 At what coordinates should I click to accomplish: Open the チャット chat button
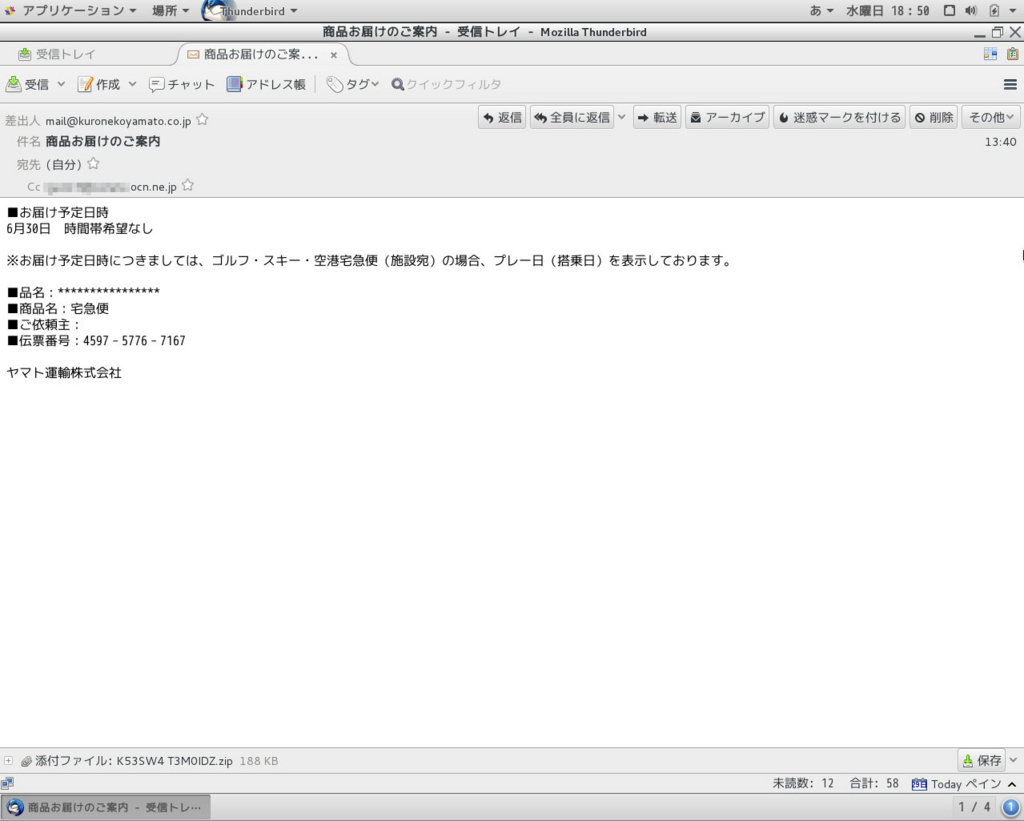[x=182, y=84]
